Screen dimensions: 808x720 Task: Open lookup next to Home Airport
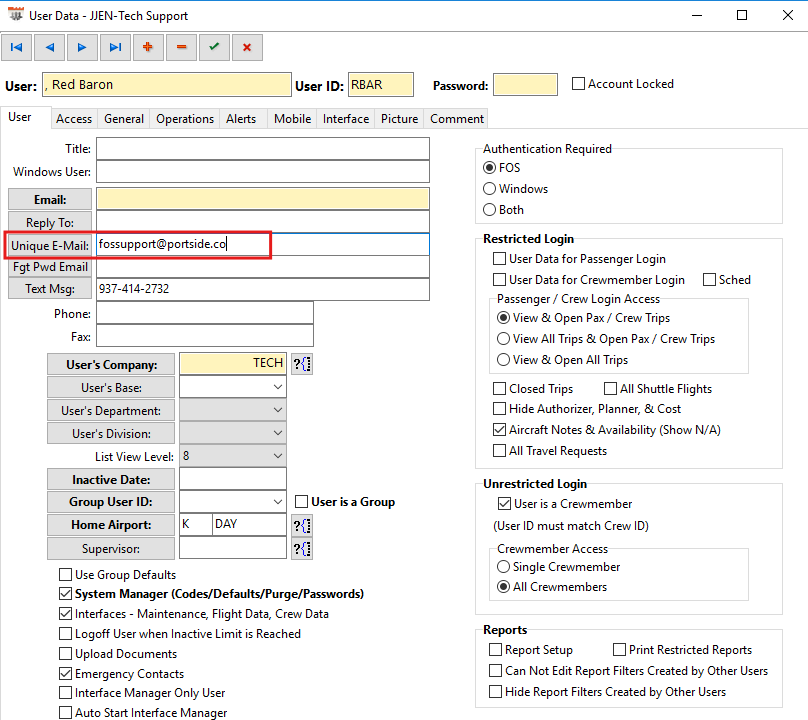tap(302, 525)
